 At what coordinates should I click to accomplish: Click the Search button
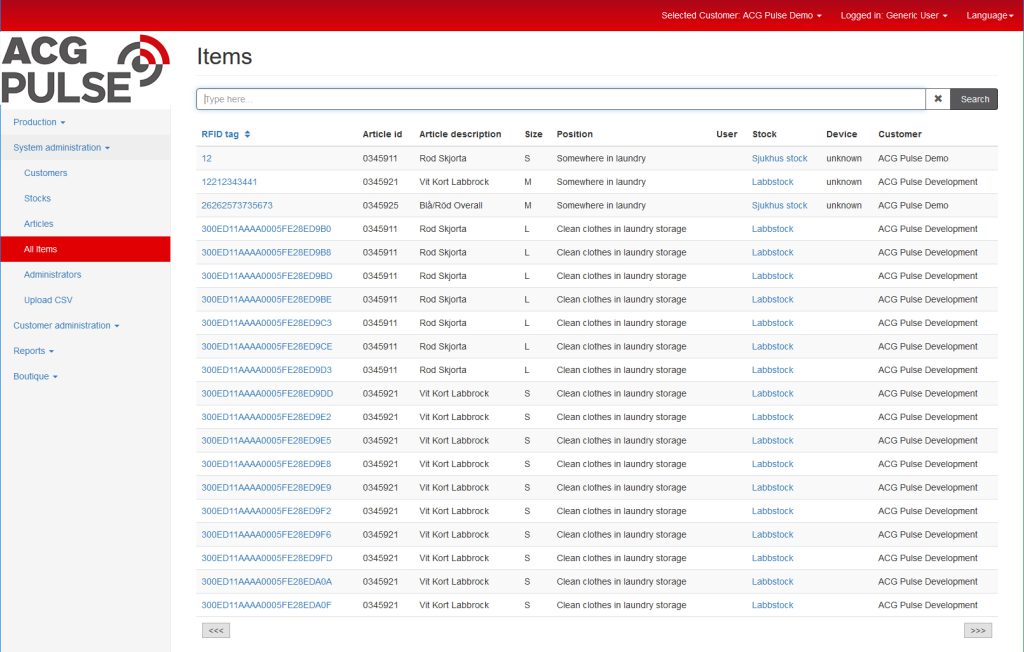[x=973, y=99]
